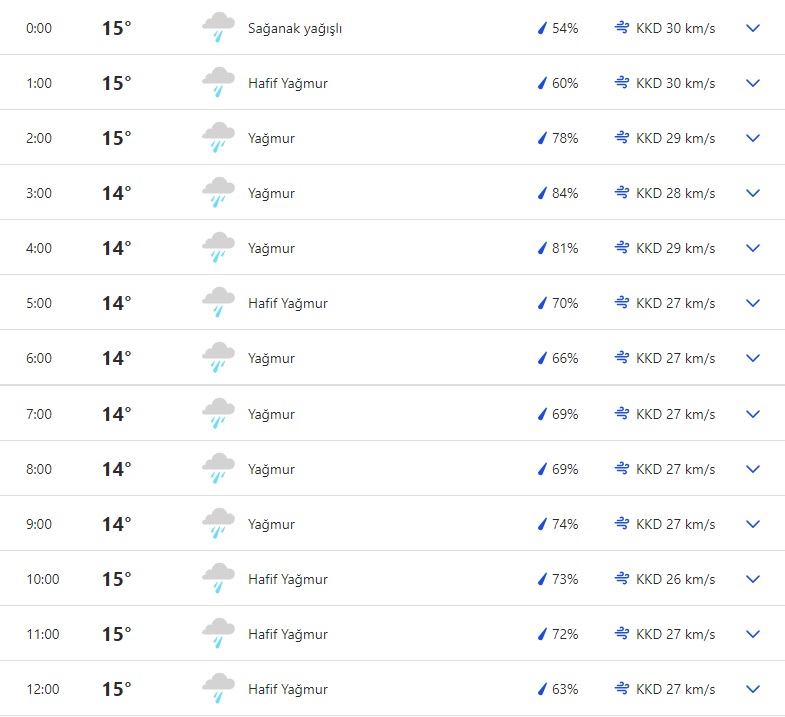This screenshot has width=785, height=717.
Task: Click the wind icon at 6:00
Action: click(622, 358)
